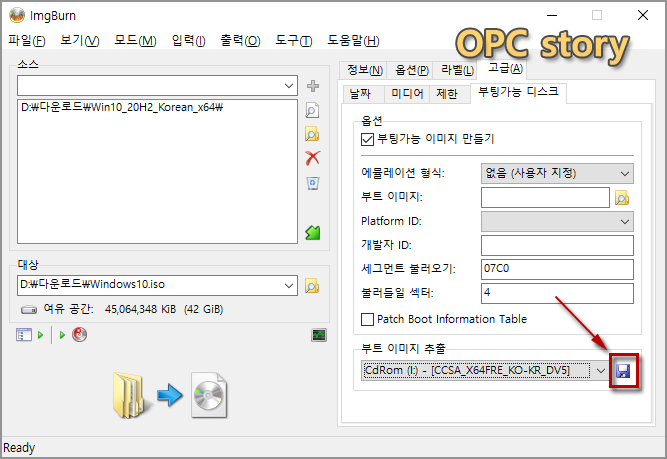Viewport: 667px width, 459px height.
Task: Click the green play arrow next to queue icon
Action: point(40,335)
